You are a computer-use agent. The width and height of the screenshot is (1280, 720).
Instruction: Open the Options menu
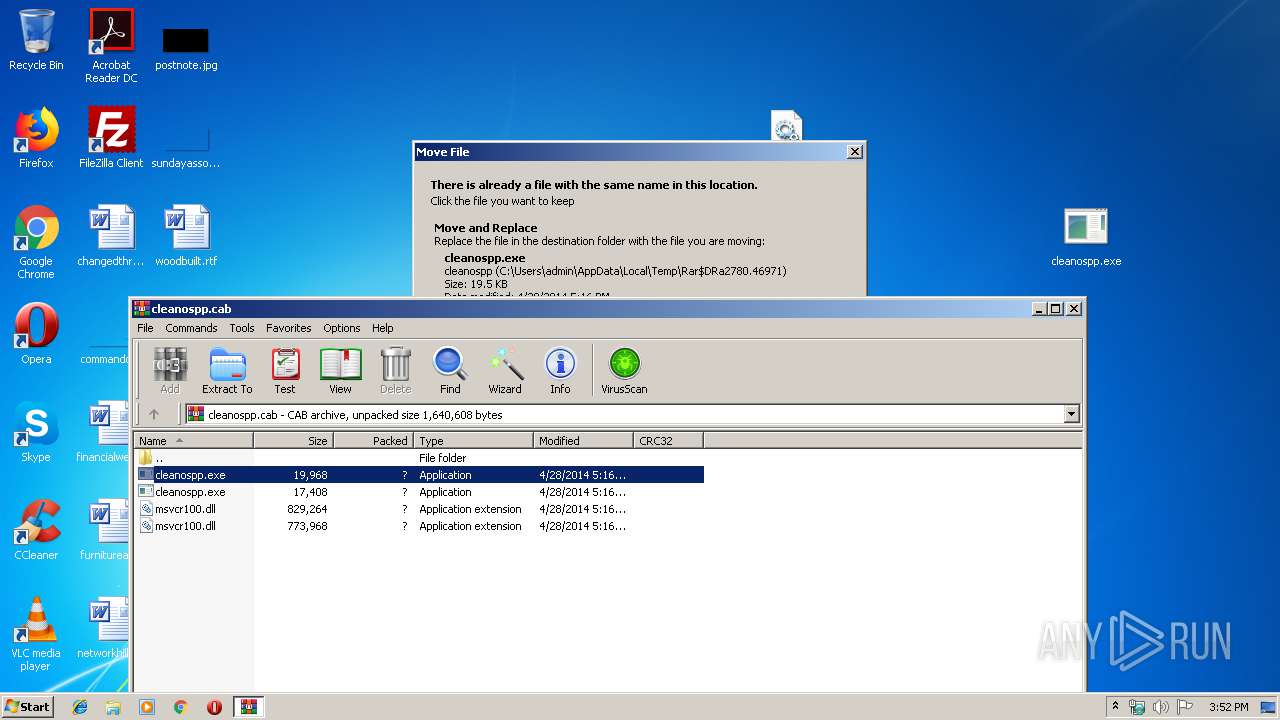pyautogui.click(x=342, y=328)
